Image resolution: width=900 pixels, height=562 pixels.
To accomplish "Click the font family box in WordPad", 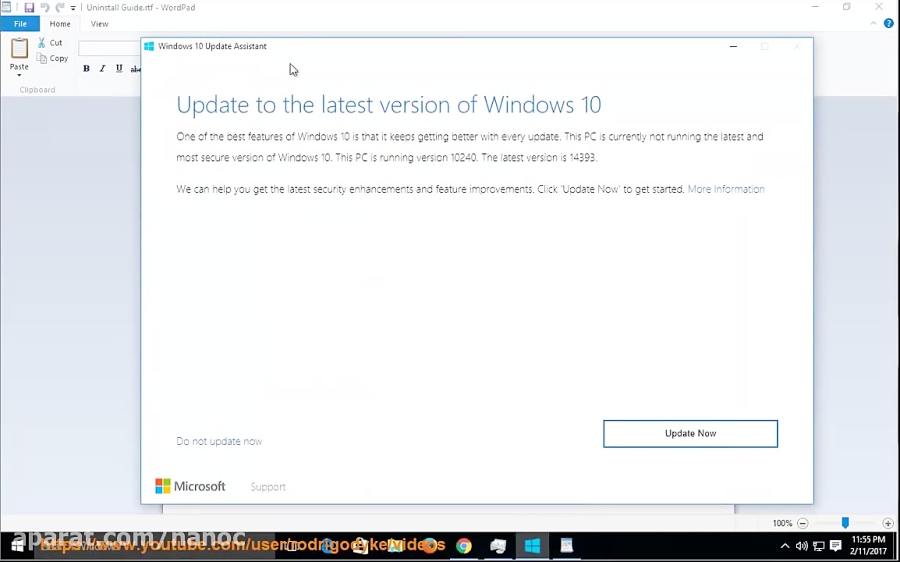I will click(109, 48).
